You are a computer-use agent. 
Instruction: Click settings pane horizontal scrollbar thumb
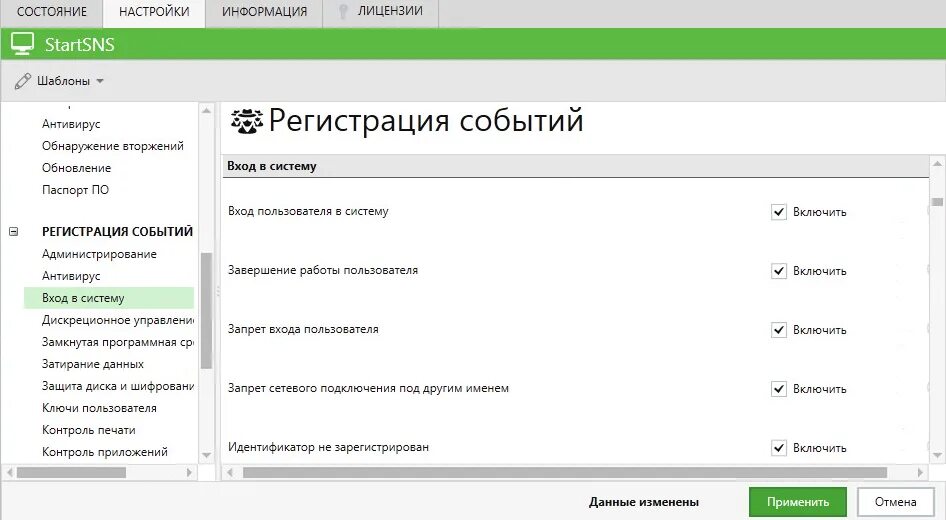pyautogui.click(x=565, y=472)
